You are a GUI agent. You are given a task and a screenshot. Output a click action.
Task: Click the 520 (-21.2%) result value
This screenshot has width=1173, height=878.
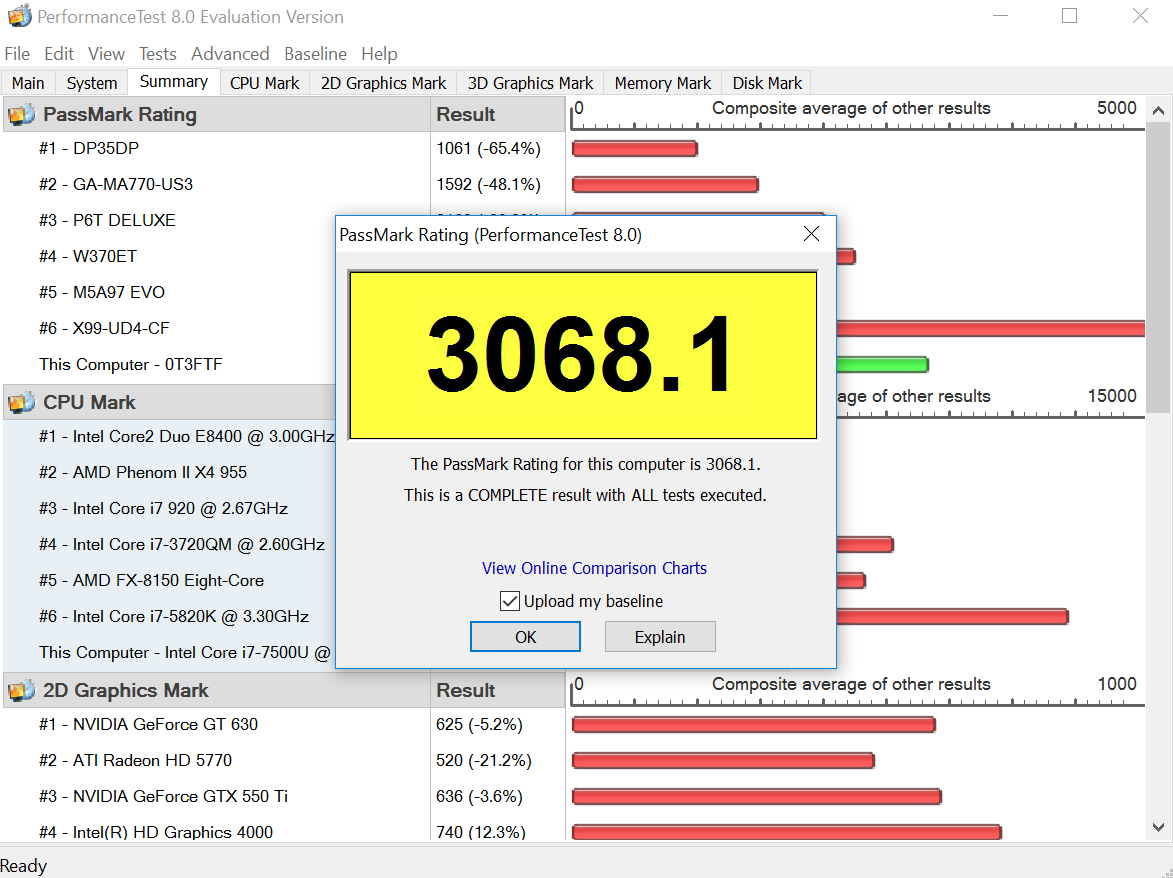(484, 760)
